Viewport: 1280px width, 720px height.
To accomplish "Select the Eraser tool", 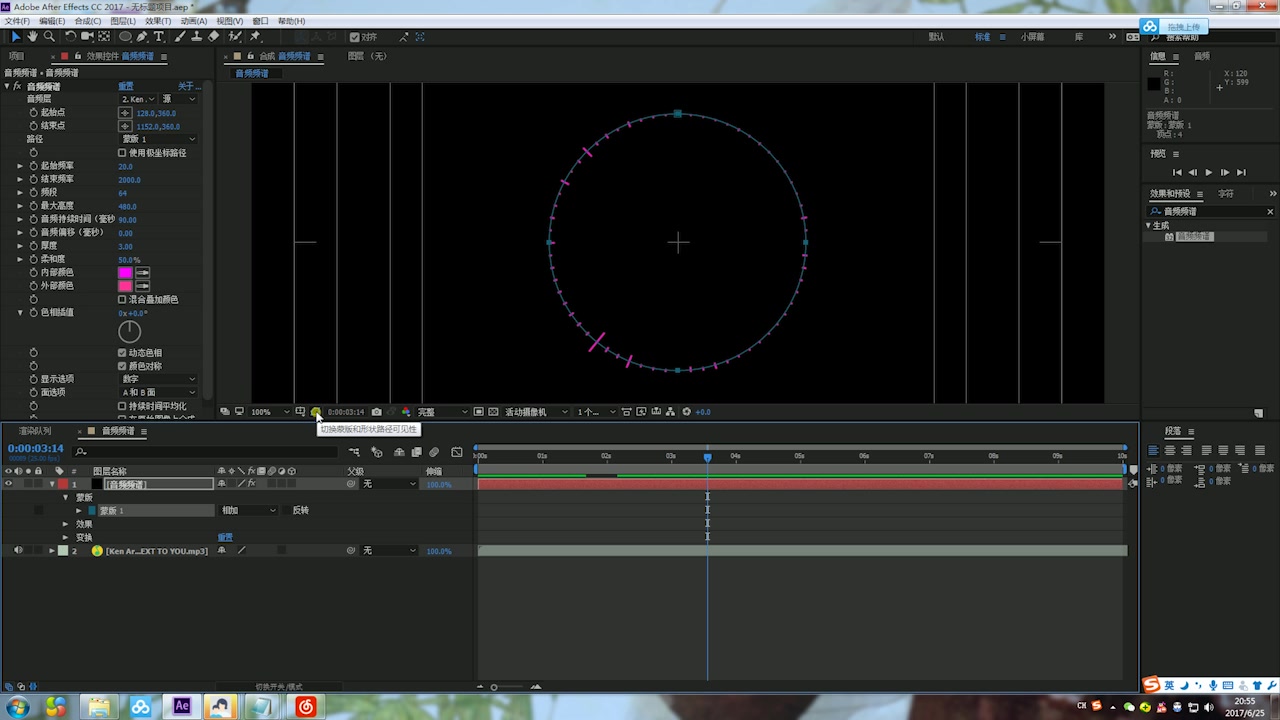I will [x=213, y=36].
